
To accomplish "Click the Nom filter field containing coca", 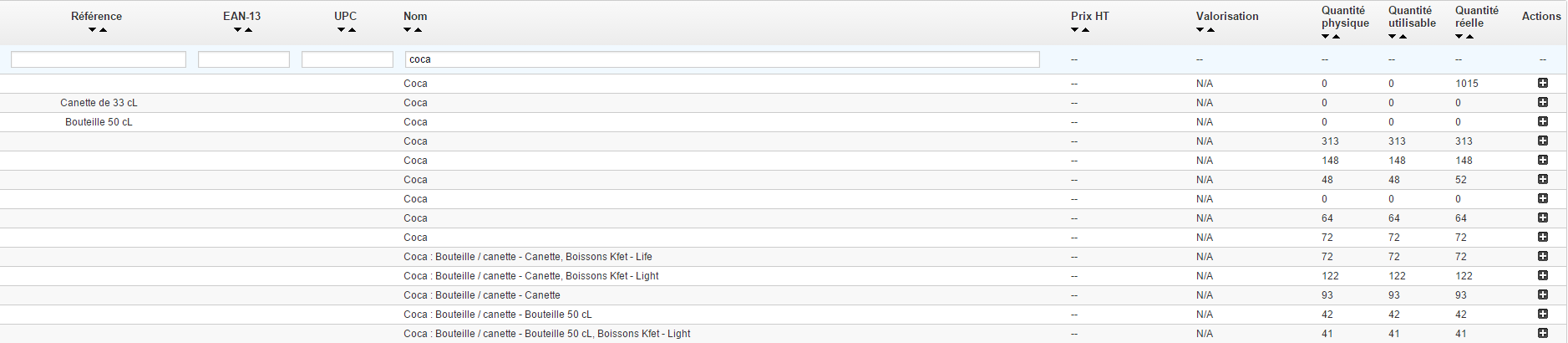I will tap(723, 59).
